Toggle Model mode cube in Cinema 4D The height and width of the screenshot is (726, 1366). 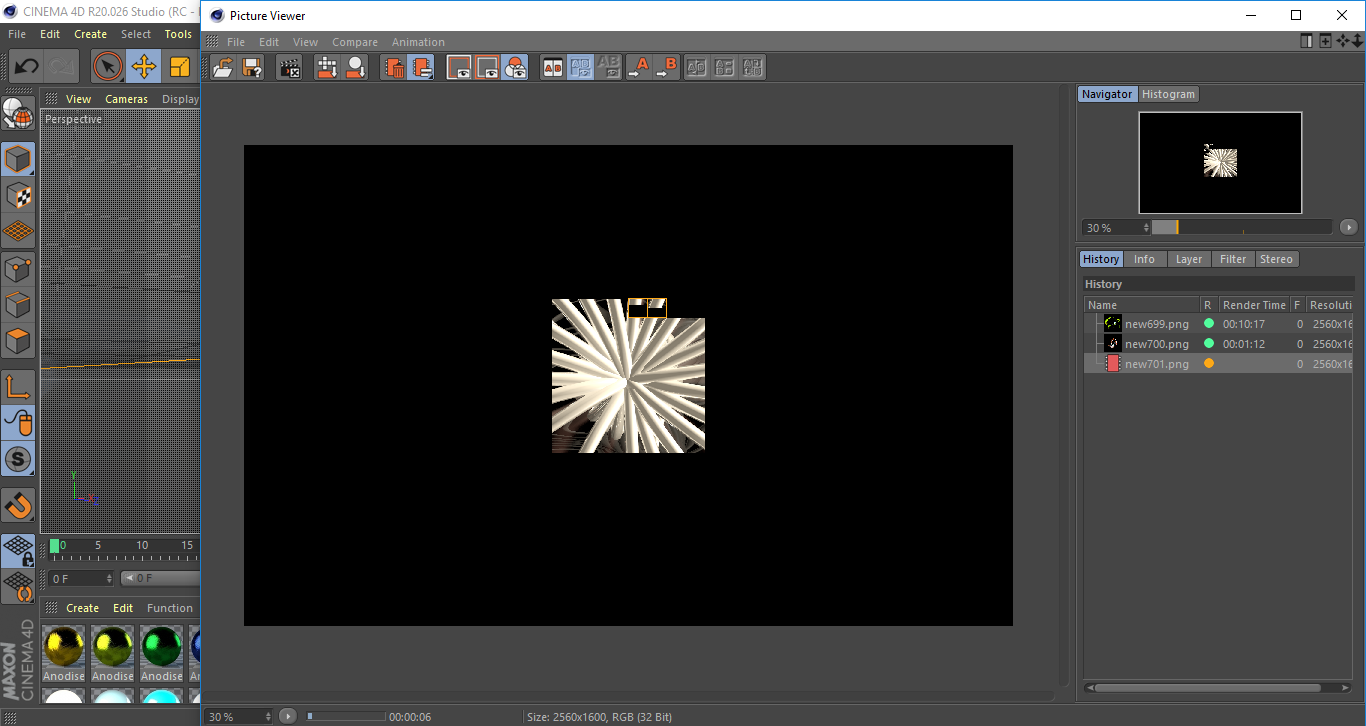click(x=18, y=159)
